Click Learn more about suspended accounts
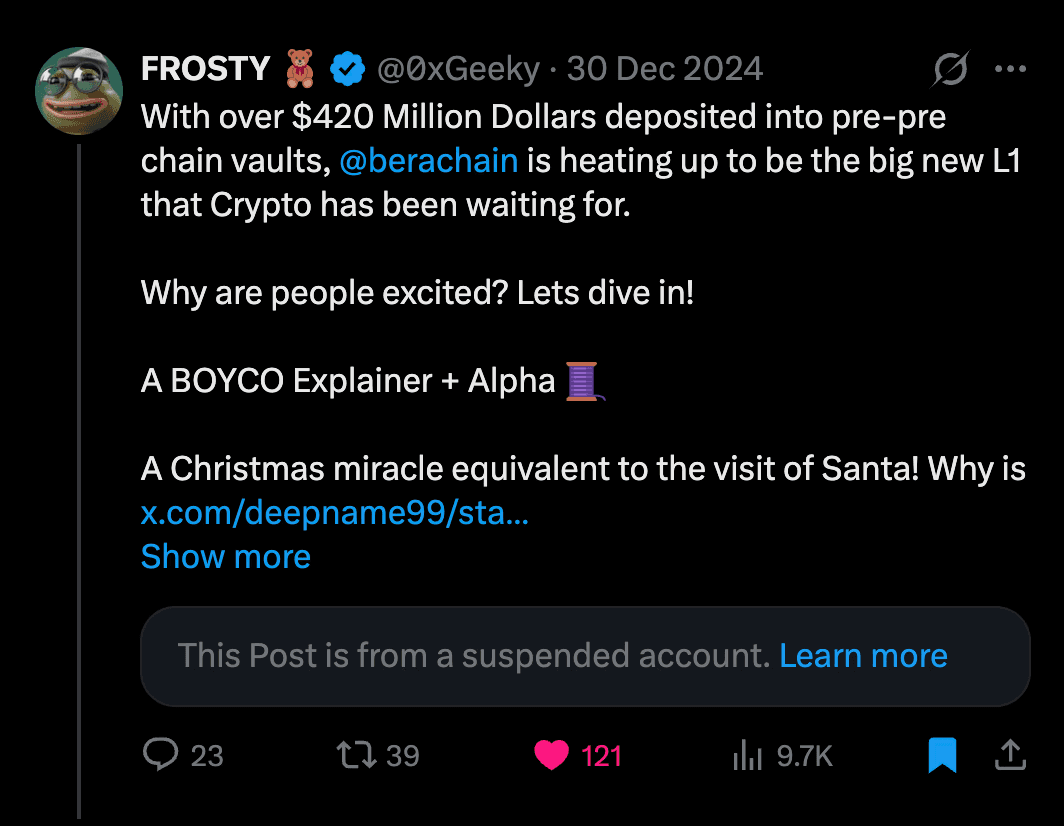 pos(863,655)
